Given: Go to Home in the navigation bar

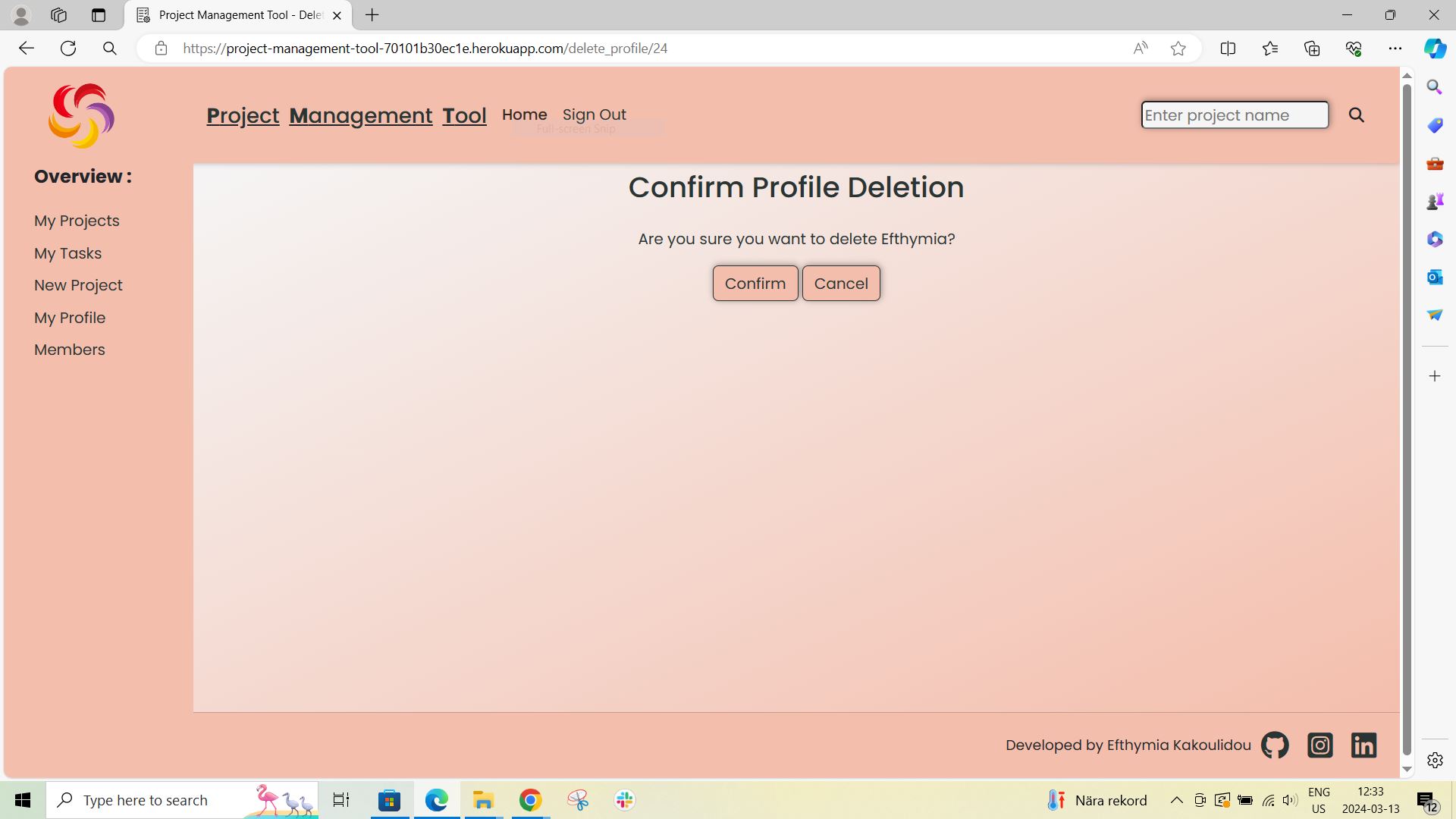Looking at the screenshot, I should [x=524, y=115].
